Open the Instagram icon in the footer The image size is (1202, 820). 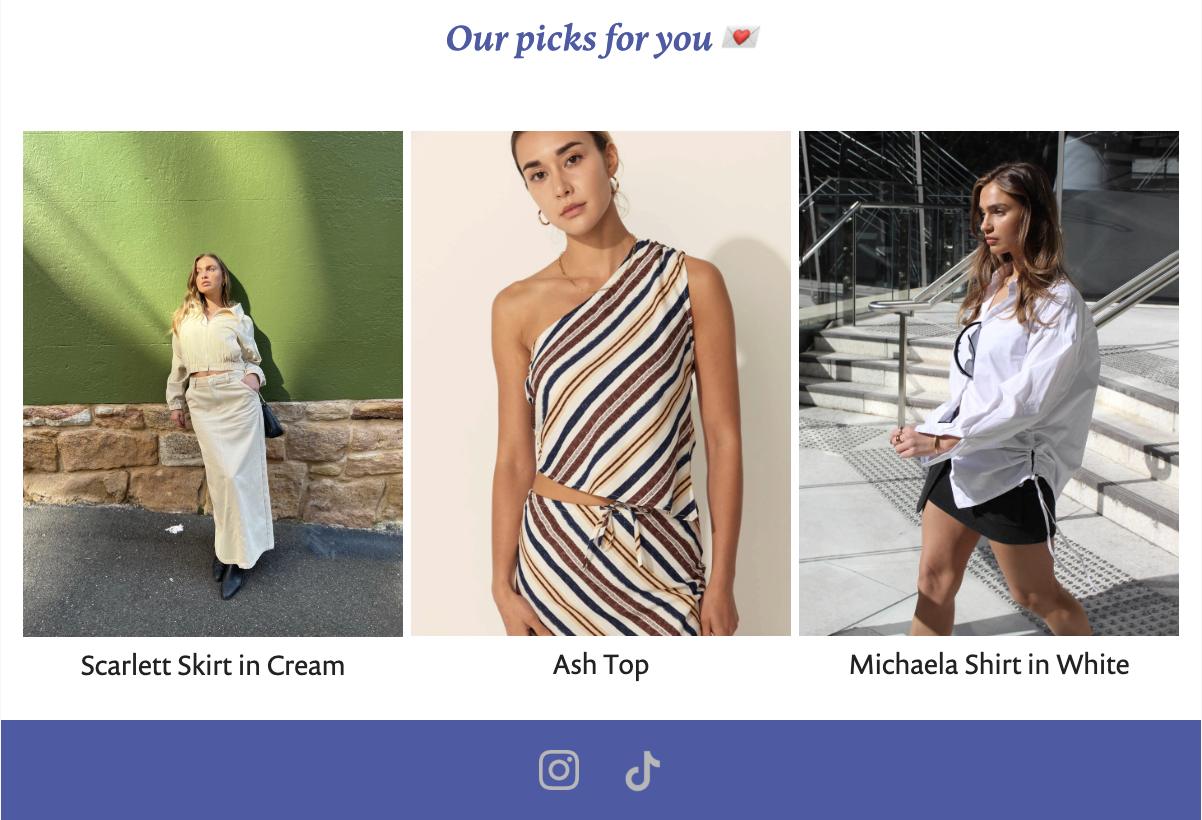[x=559, y=770]
